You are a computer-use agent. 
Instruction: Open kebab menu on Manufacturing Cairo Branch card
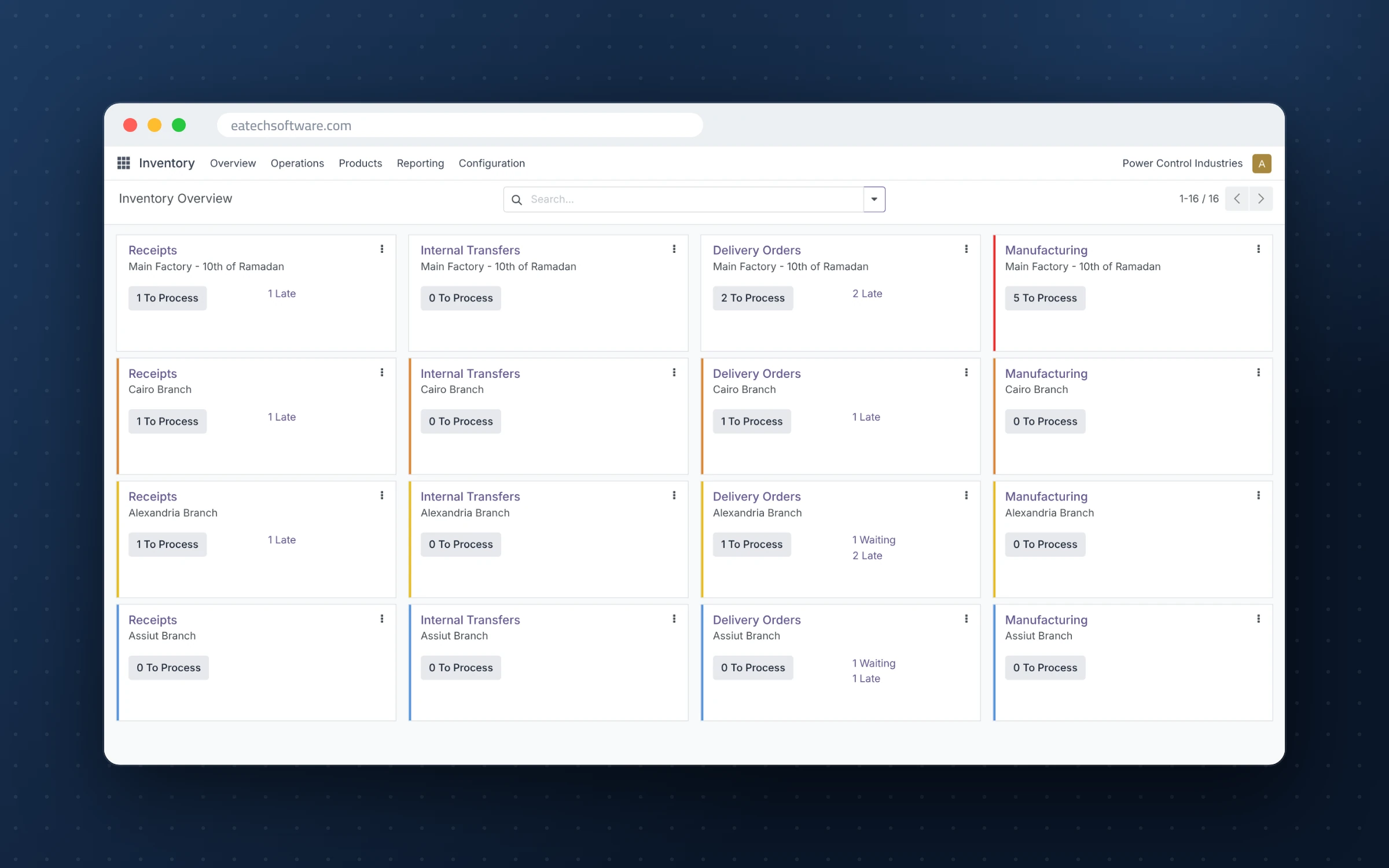point(1259,373)
